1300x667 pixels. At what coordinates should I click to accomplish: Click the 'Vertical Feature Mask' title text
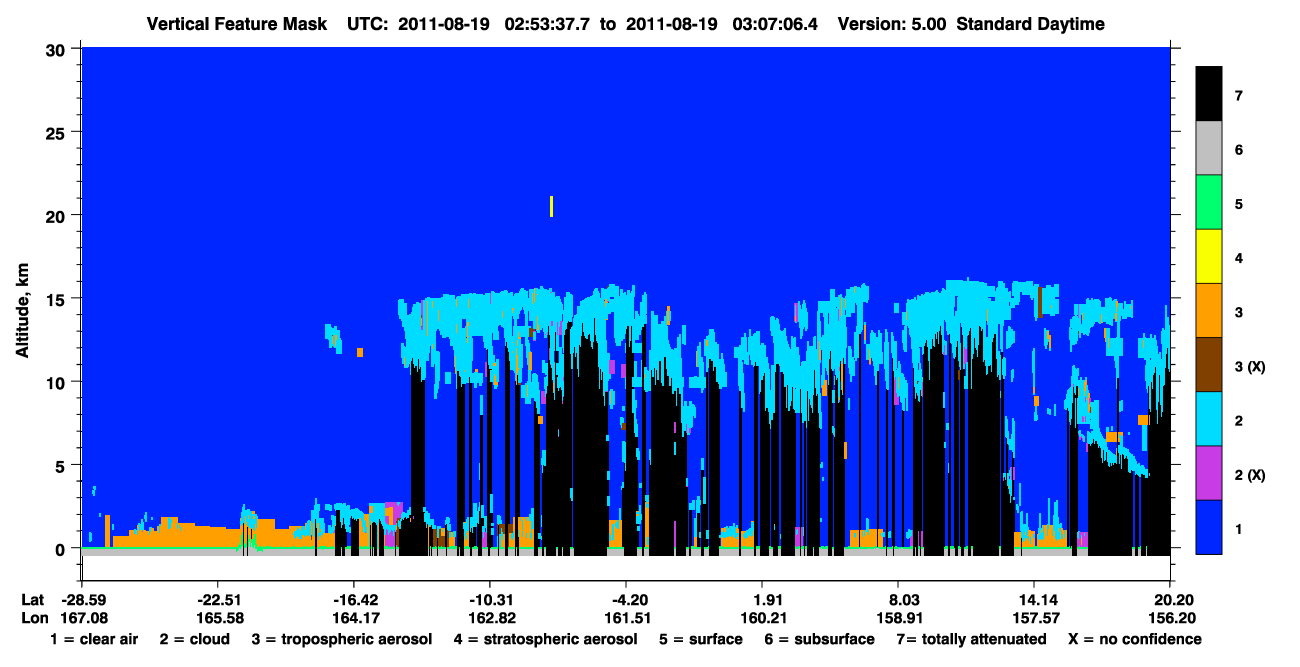point(237,24)
